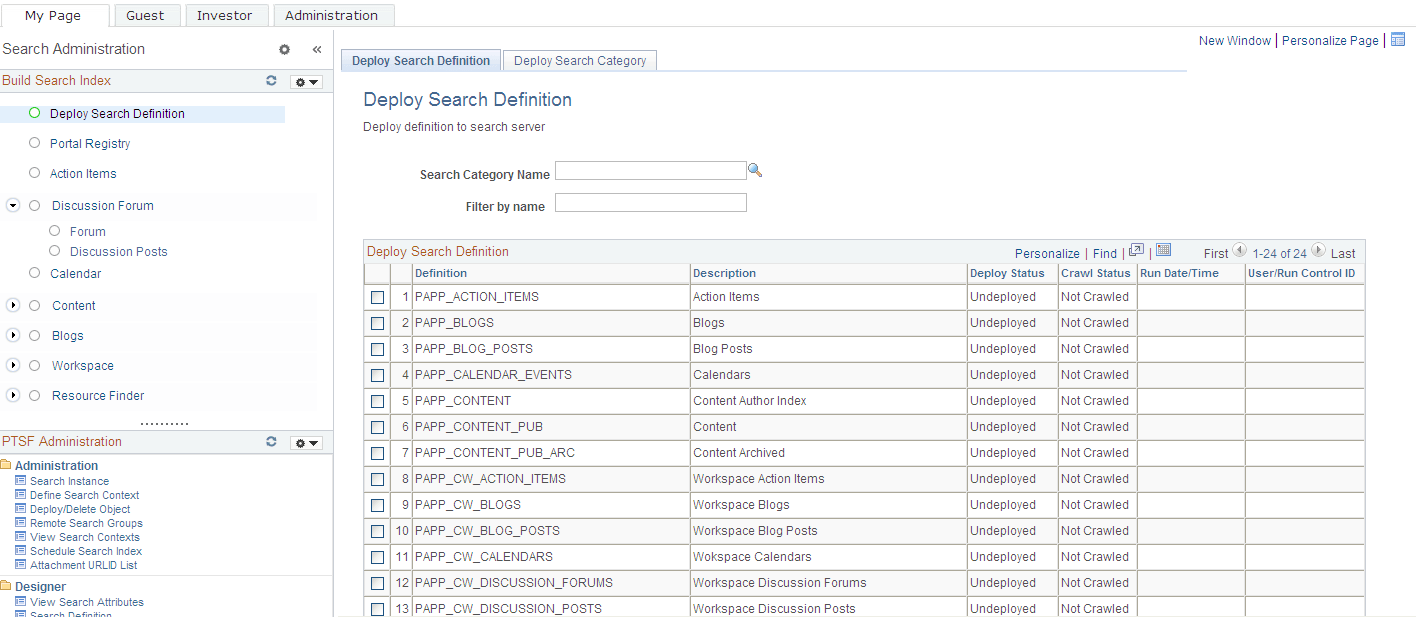Screen dimensions: 1416x617
Task: Click the Search Instance page icon
Action: coord(21,481)
